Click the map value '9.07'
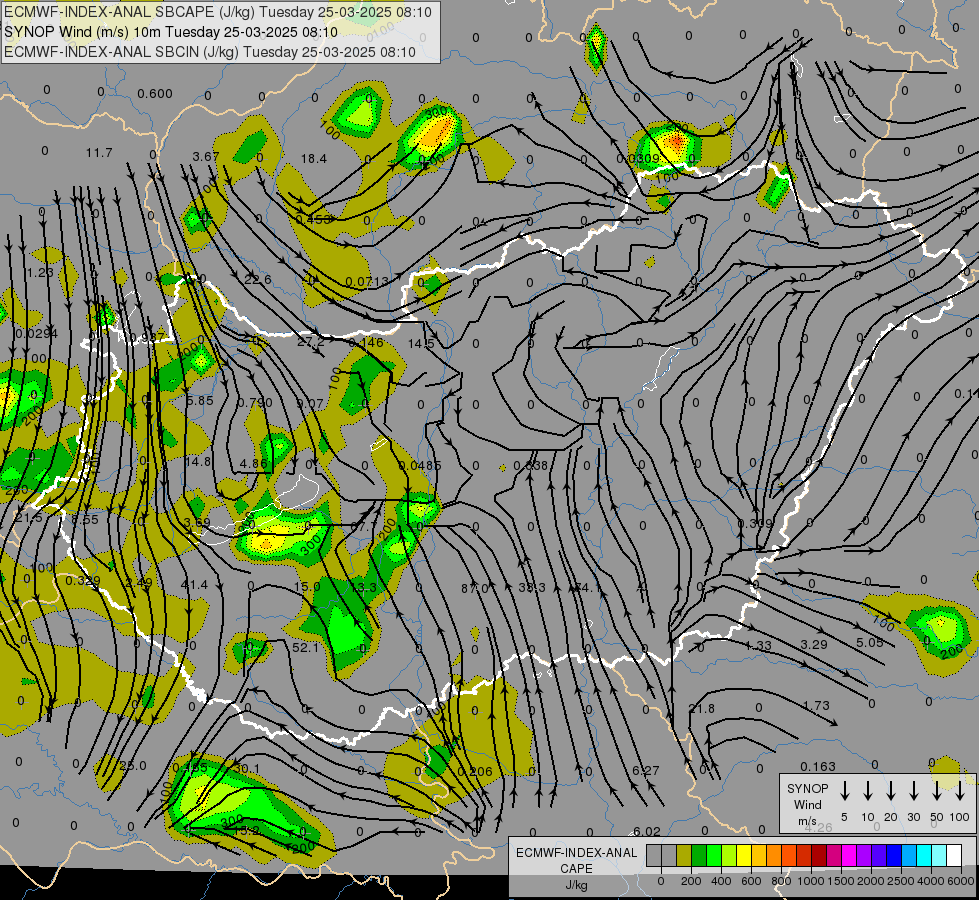This screenshot has height=900, width=979. [x=310, y=403]
